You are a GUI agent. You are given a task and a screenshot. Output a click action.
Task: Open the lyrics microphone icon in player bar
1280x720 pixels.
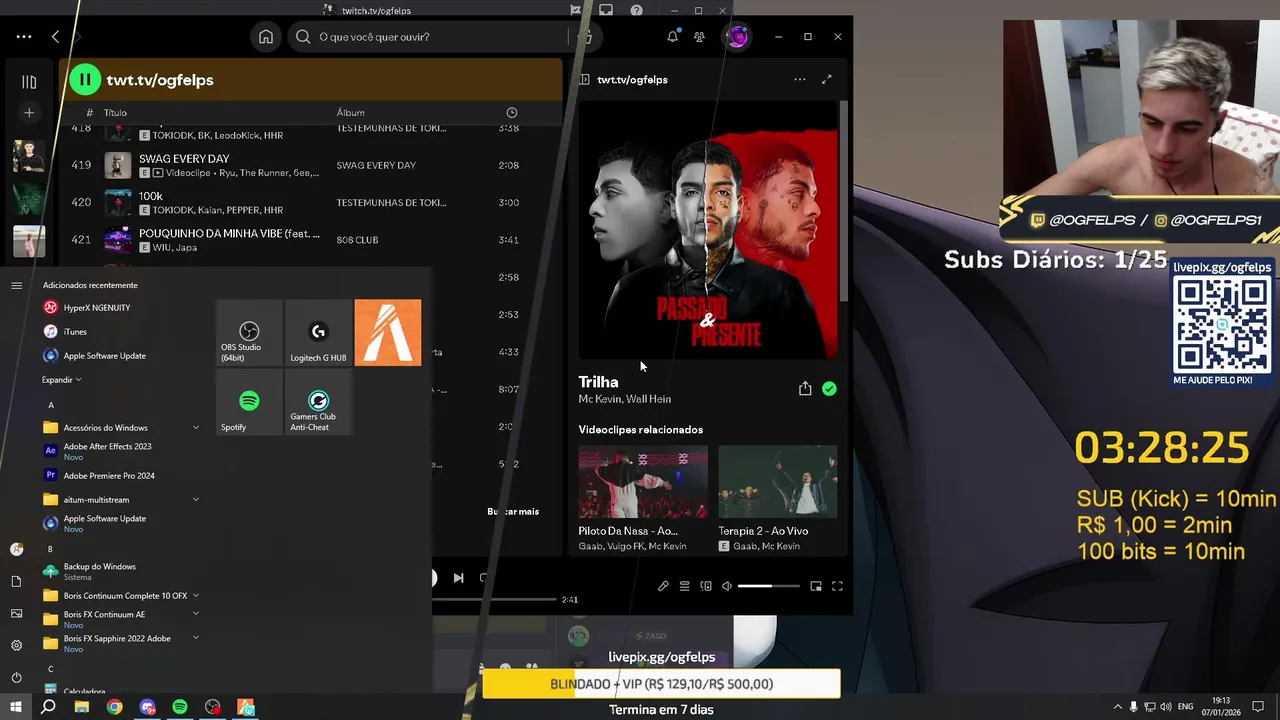[663, 586]
